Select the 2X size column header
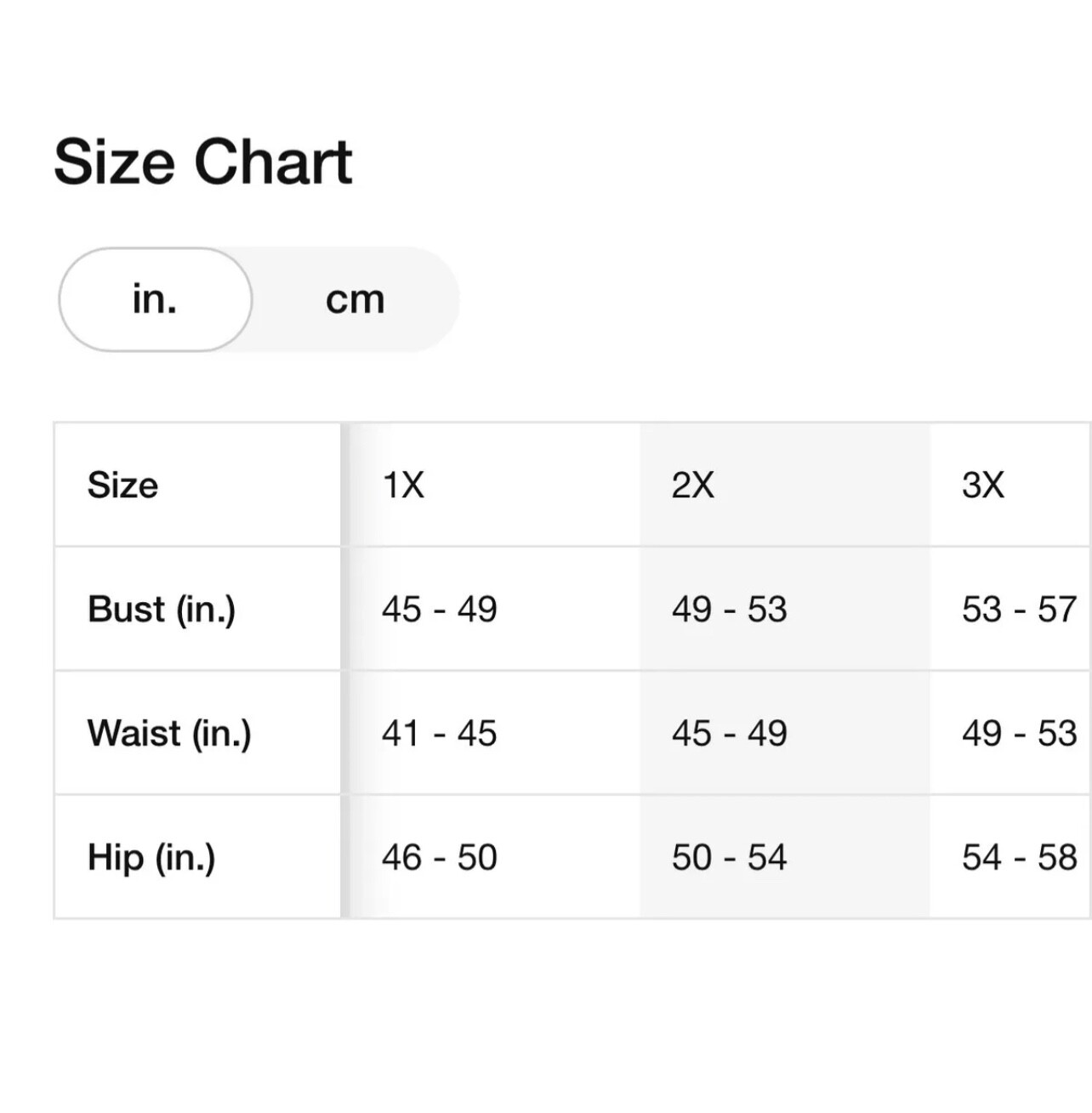This screenshot has width=1092, height=1113. pyautogui.click(x=692, y=486)
